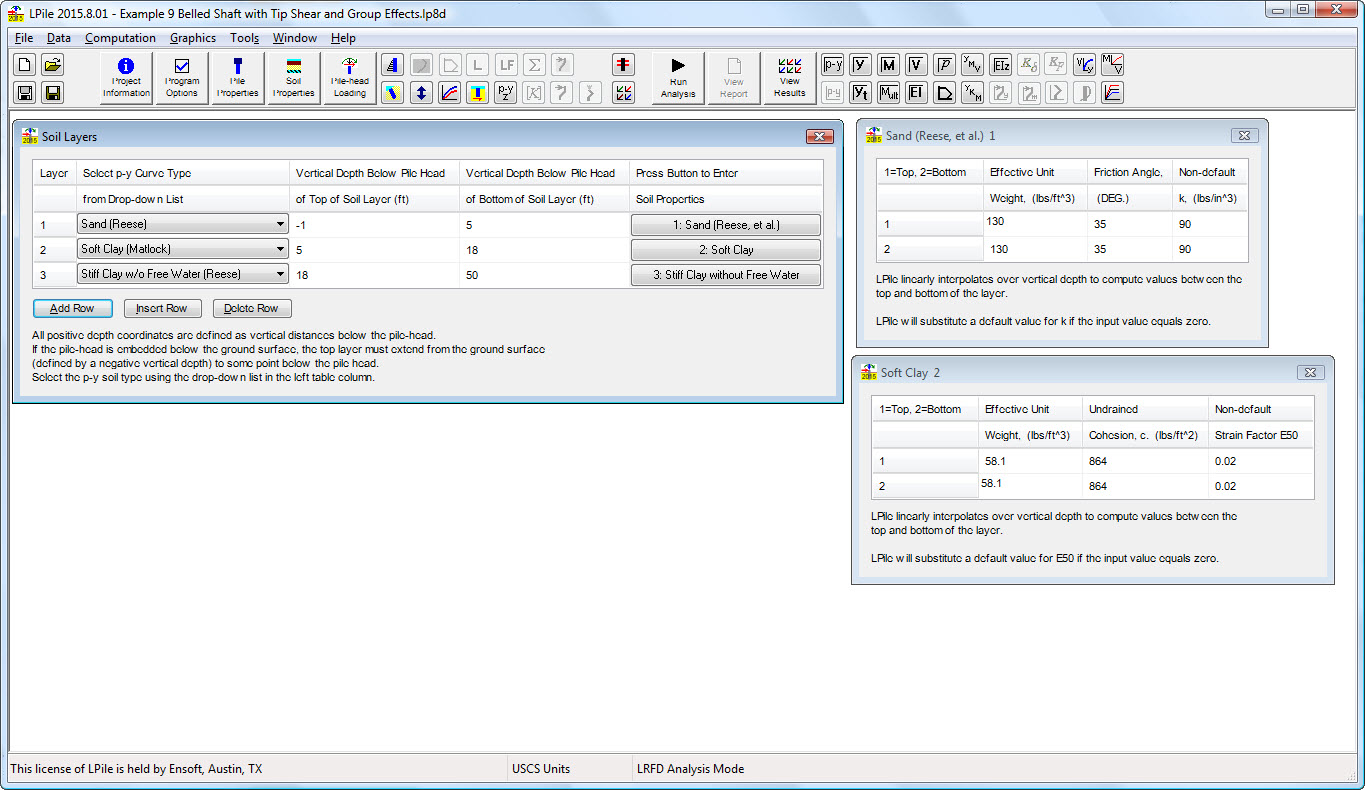Open Pile Properties from the toolbar

(x=237, y=78)
